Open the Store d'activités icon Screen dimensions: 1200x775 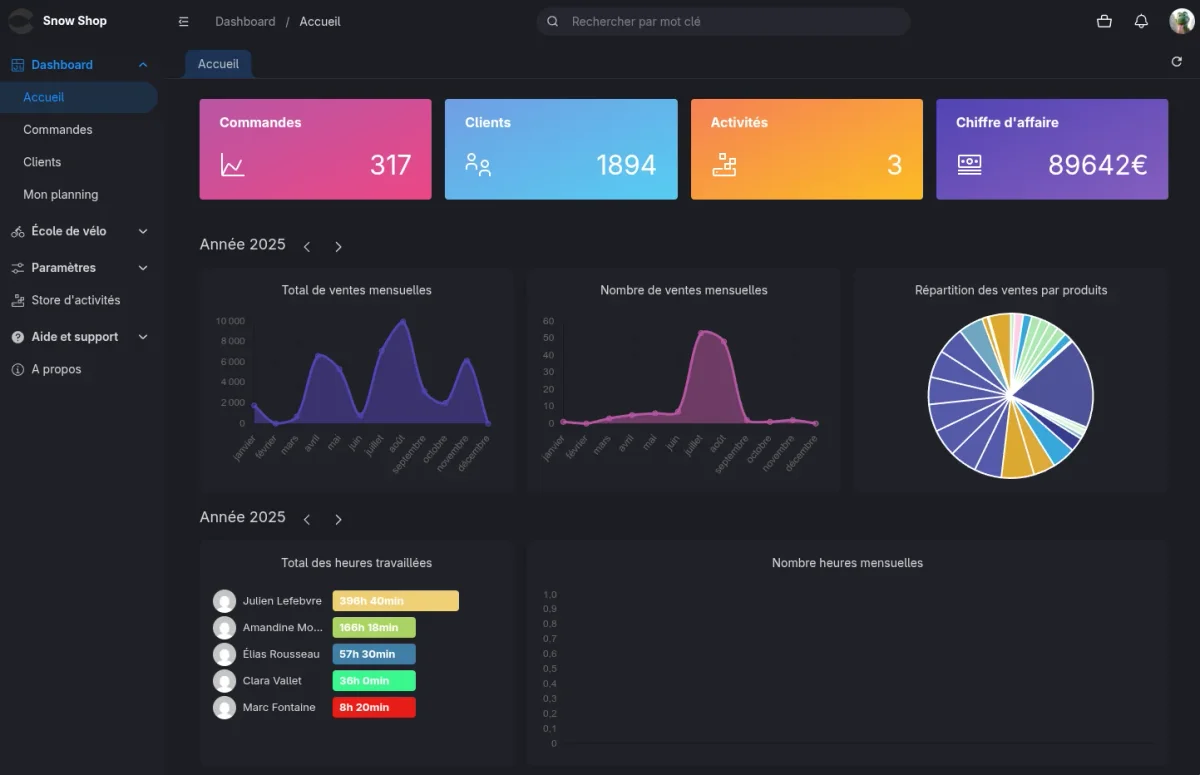17,300
